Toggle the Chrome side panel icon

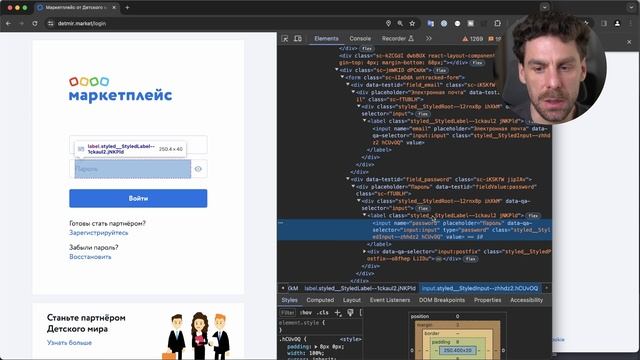pyautogui.click(x=604, y=24)
